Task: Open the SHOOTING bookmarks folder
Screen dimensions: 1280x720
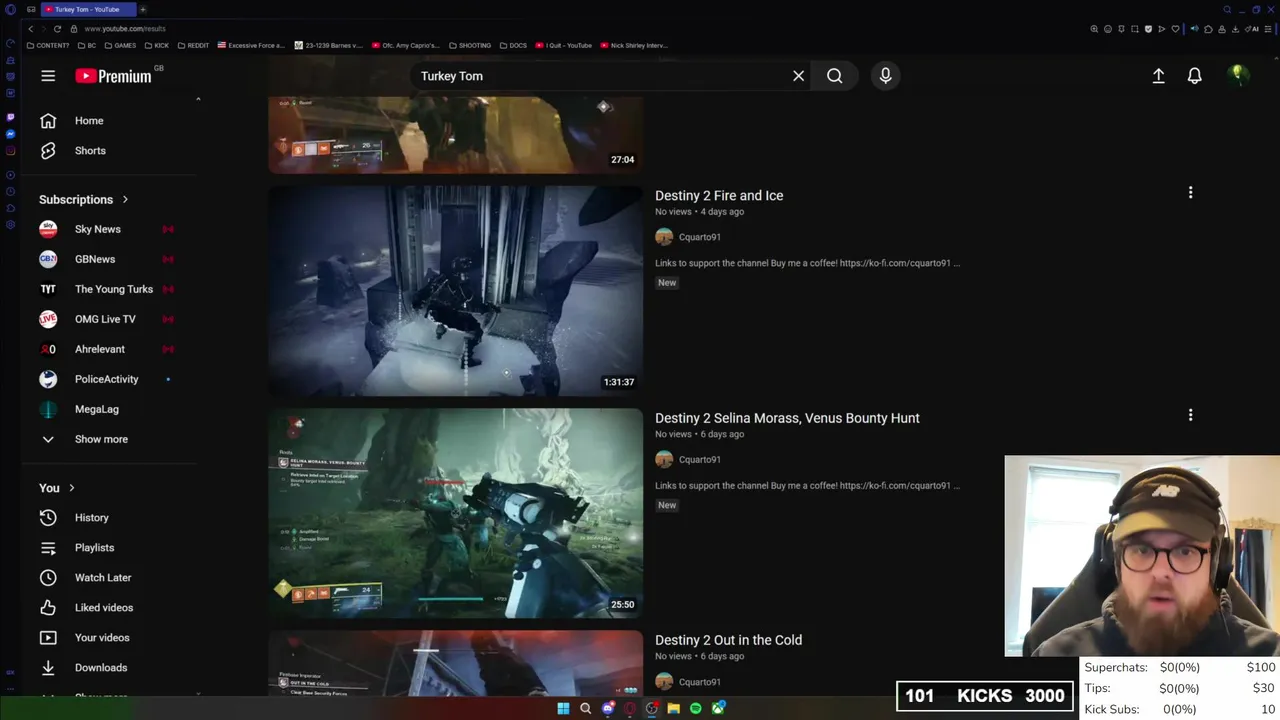Action: pyautogui.click(x=470, y=45)
